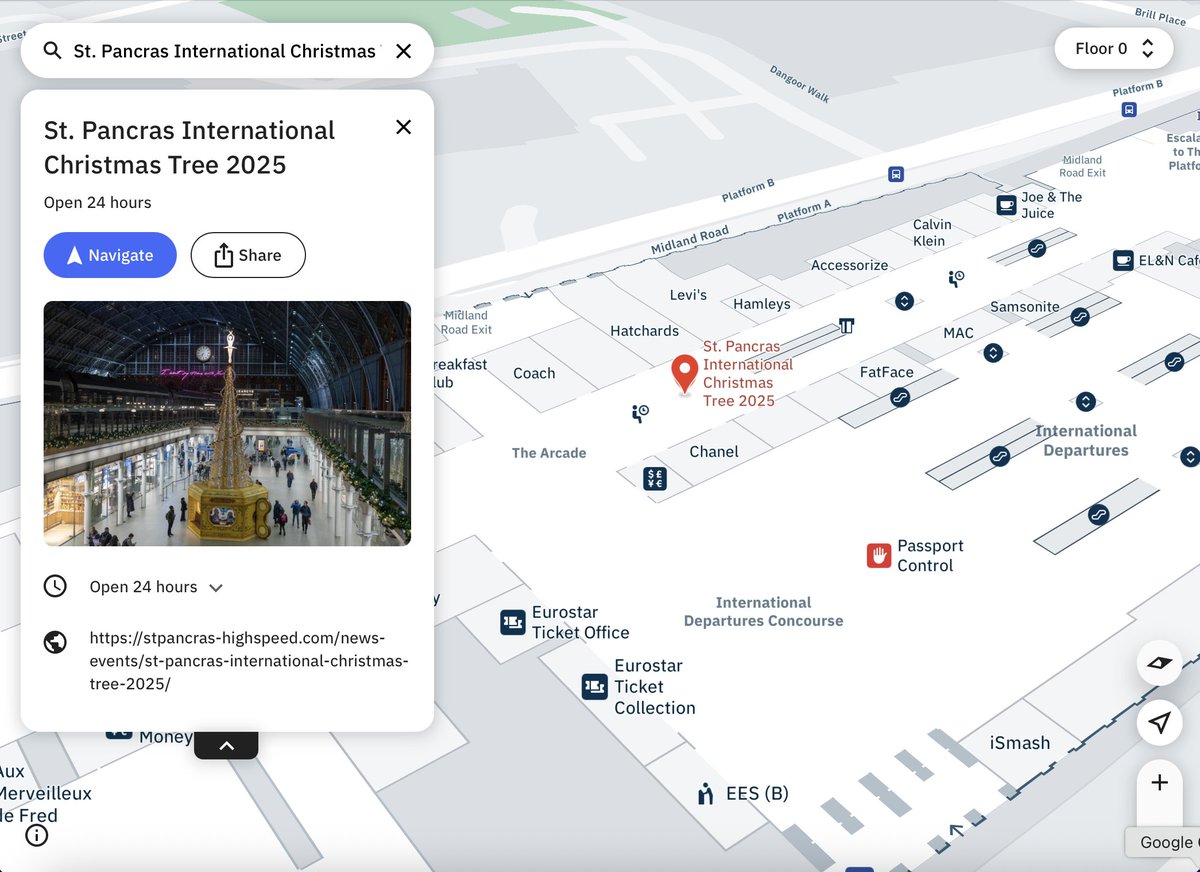Select the Levi's store label
The width and height of the screenshot is (1200, 872).
pos(688,295)
